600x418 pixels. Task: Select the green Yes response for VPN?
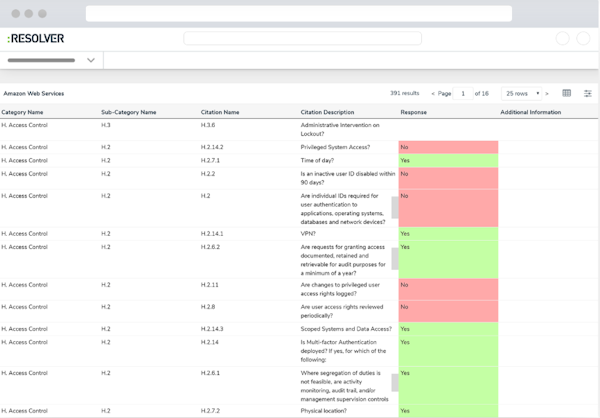click(x=448, y=233)
